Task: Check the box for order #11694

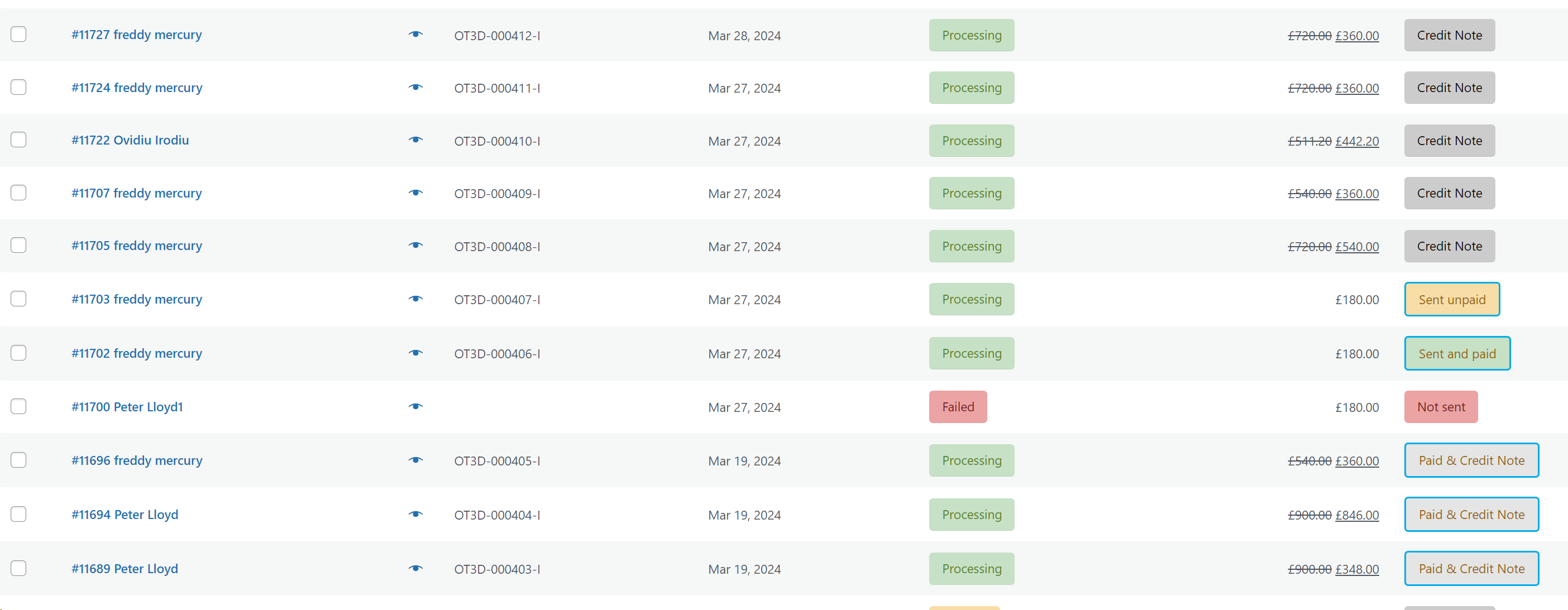Action: click(19, 515)
